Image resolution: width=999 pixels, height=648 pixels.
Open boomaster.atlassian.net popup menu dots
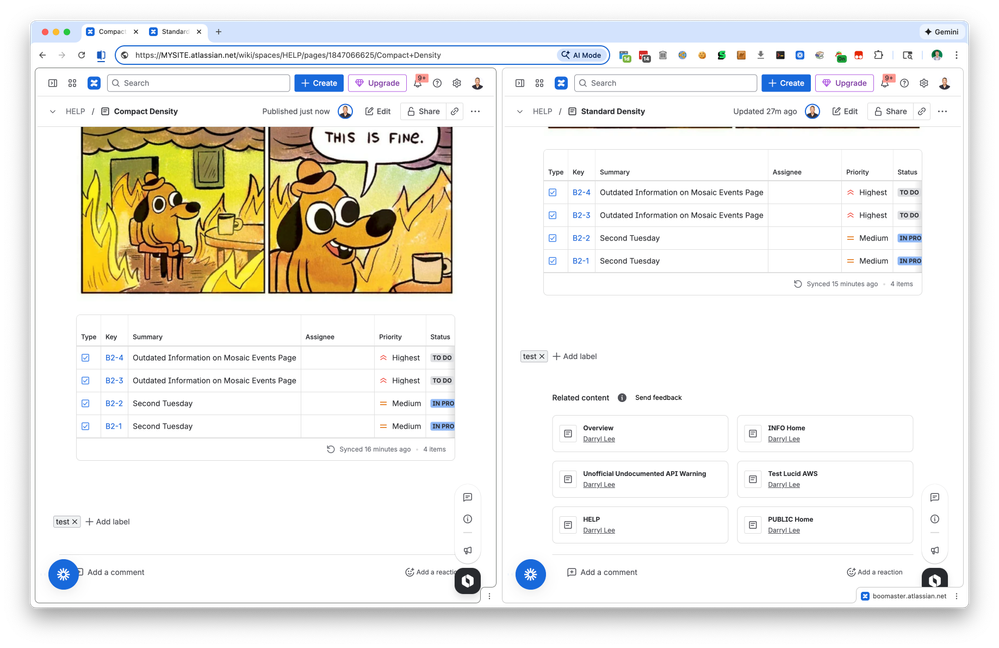956,596
